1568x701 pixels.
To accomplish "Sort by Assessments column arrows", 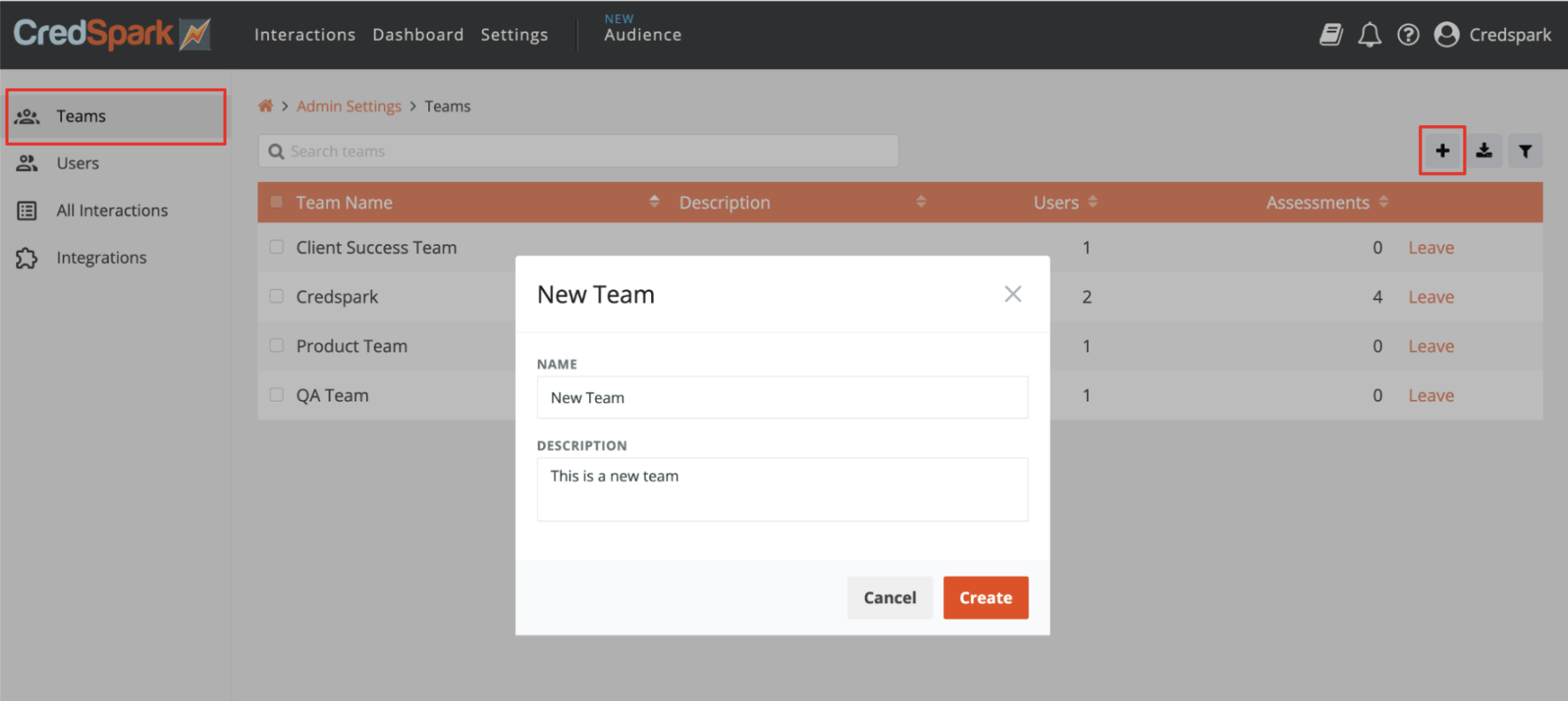I will pyautogui.click(x=1383, y=202).
